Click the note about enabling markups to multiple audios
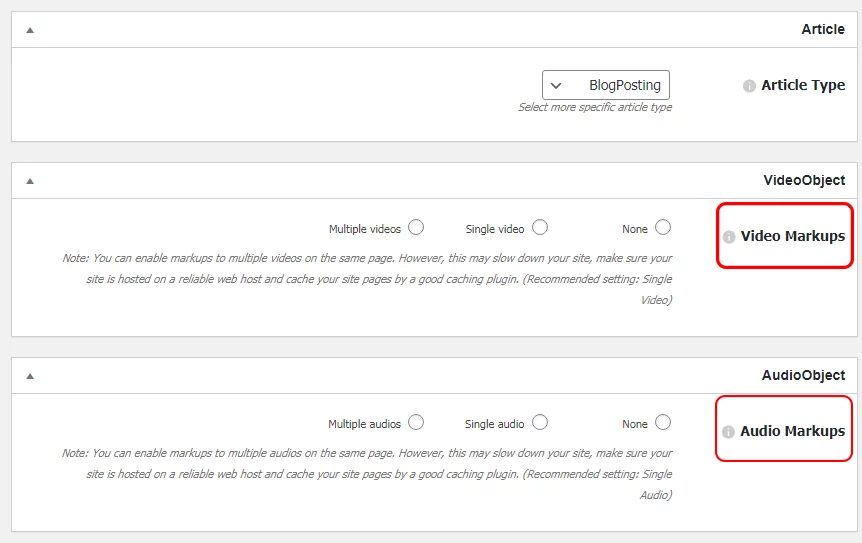Screen dimensions: 862x543 click(367, 474)
